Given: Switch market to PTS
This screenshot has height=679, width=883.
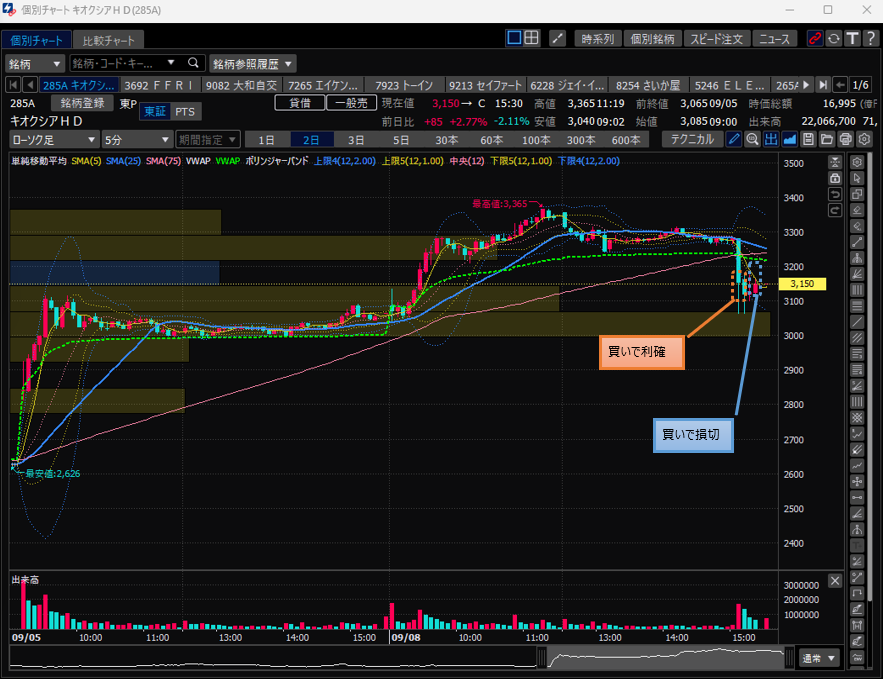Looking at the screenshot, I should (x=185, y=111).
